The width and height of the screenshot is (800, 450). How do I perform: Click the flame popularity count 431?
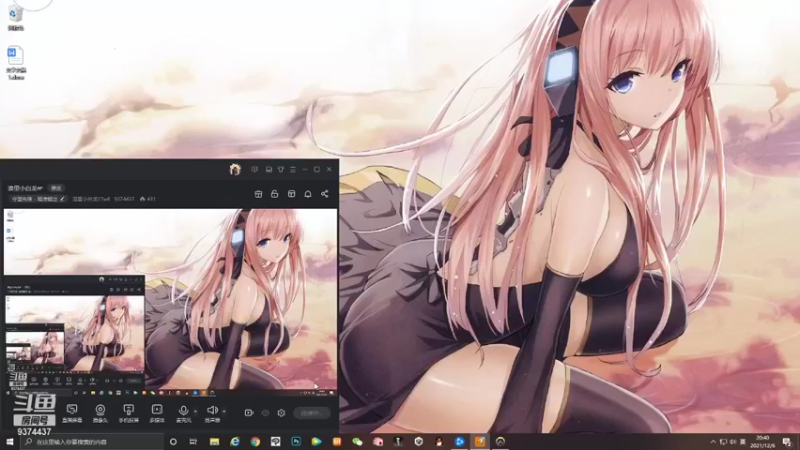coord(148,199)
